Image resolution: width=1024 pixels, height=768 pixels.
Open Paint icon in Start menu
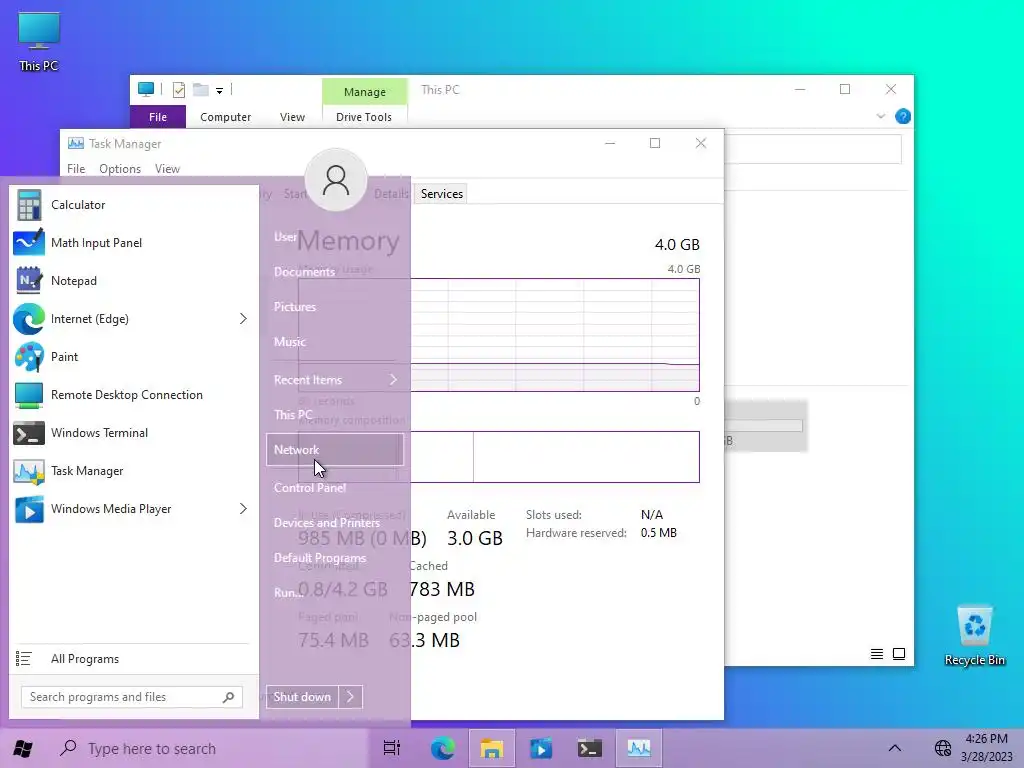(x=29, y=357)
